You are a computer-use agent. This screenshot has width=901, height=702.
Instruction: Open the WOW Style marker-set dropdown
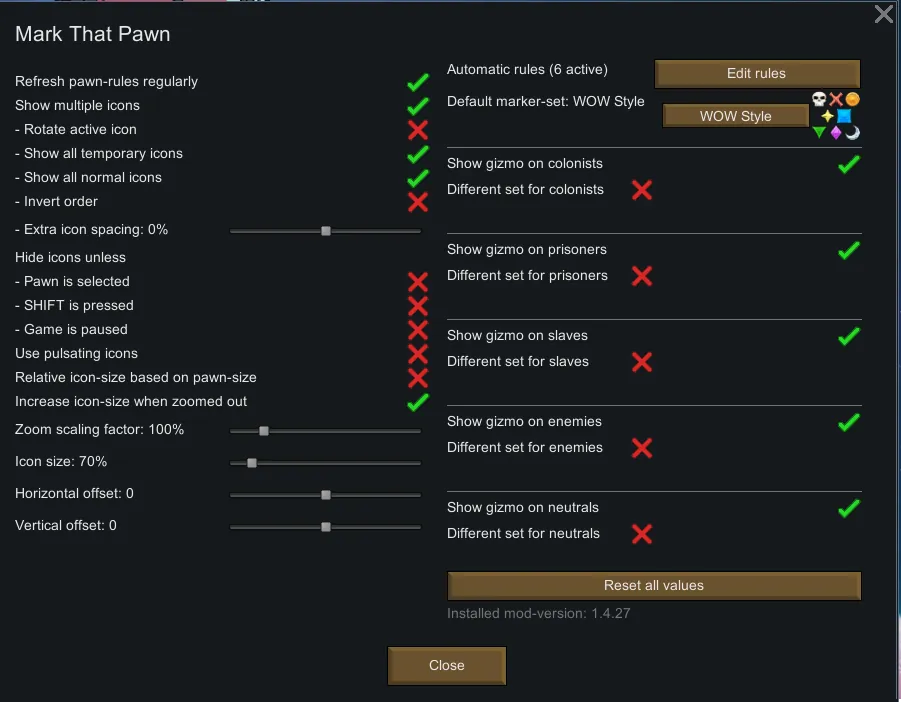[735, 116]
